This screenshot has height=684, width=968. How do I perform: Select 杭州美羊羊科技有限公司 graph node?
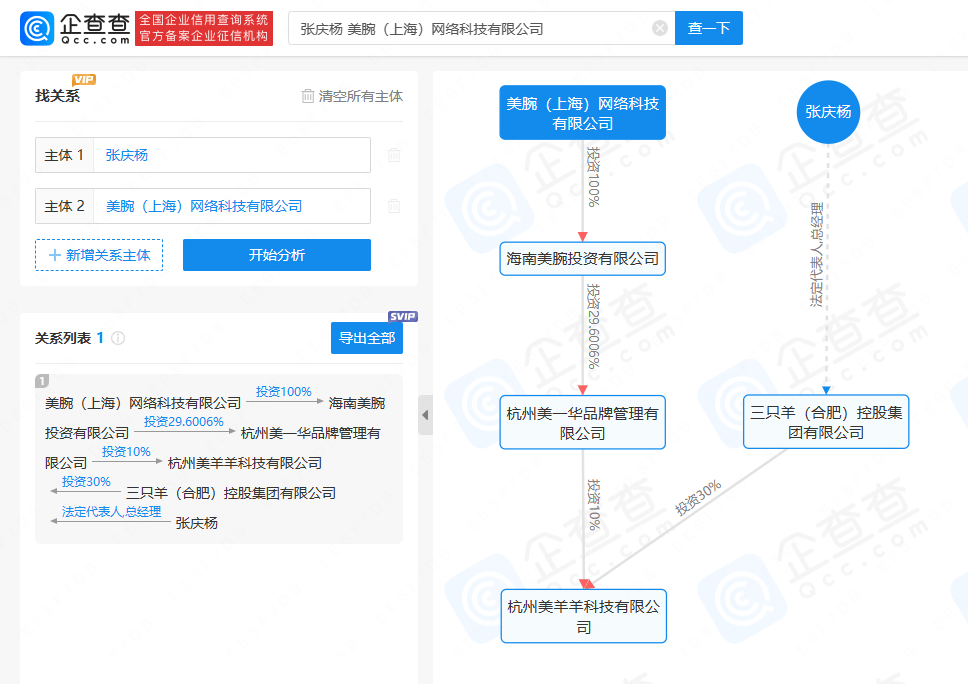coord(584,617)
